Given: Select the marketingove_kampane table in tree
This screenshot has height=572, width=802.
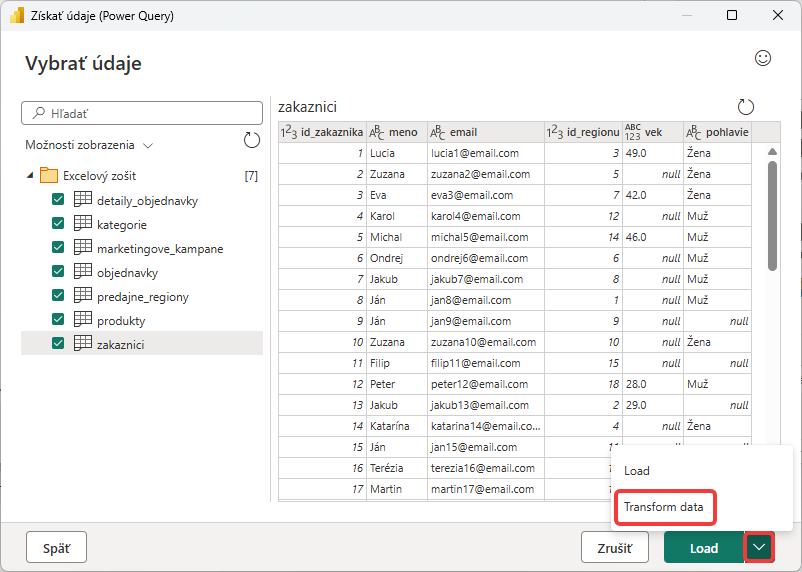Looking at the screenshot, I should point(160,249).
